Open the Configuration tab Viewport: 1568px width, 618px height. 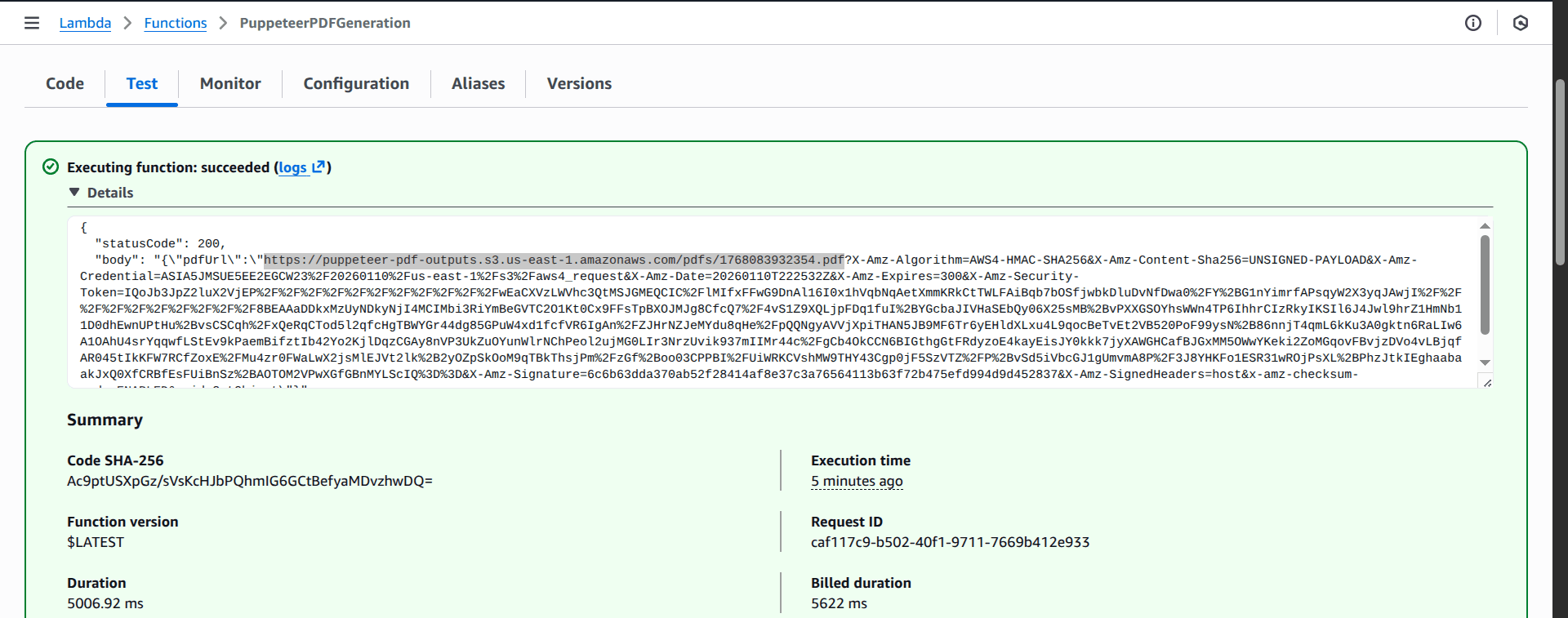pyautogui.click(x=356, y=83)
